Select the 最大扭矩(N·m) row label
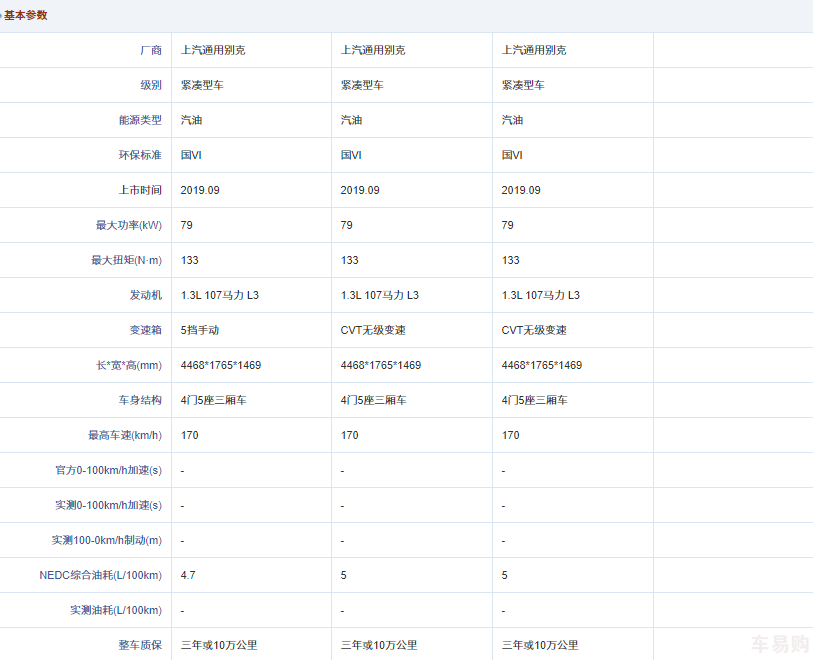Image resolution: width=813 pixels, height=660 pixels. 127,260
